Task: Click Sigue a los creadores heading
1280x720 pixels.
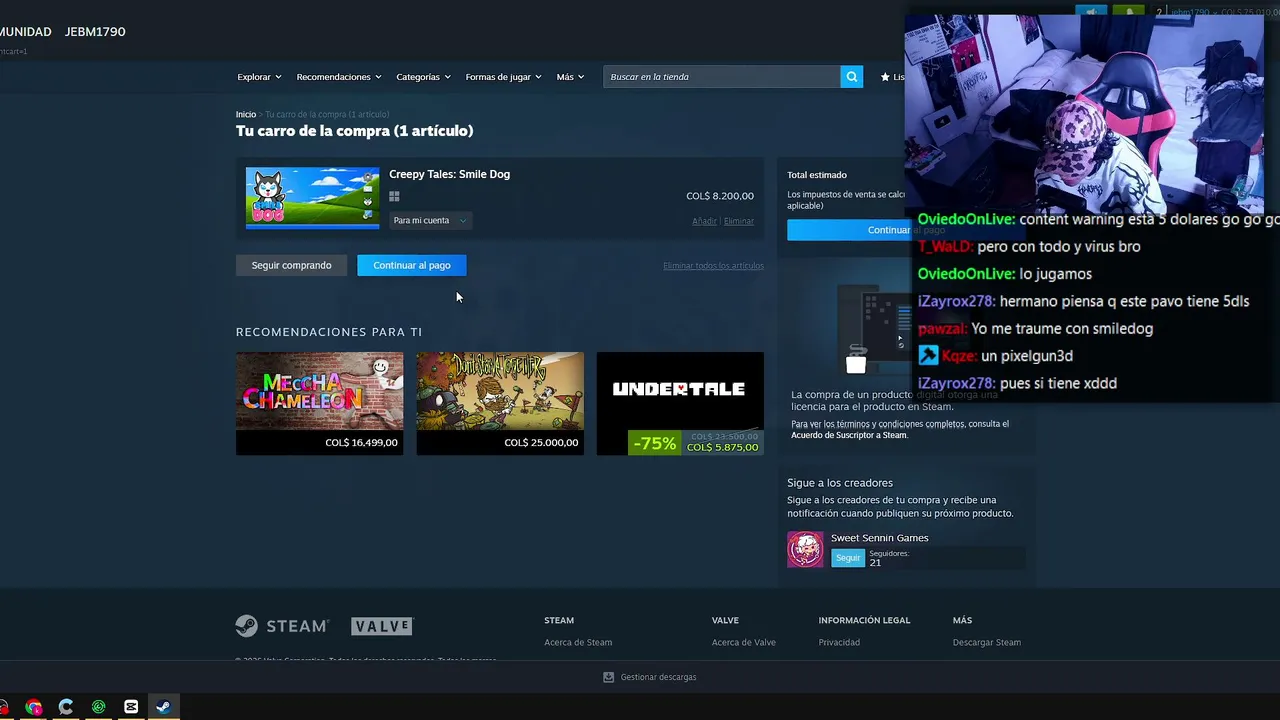Action: (840, 483)
